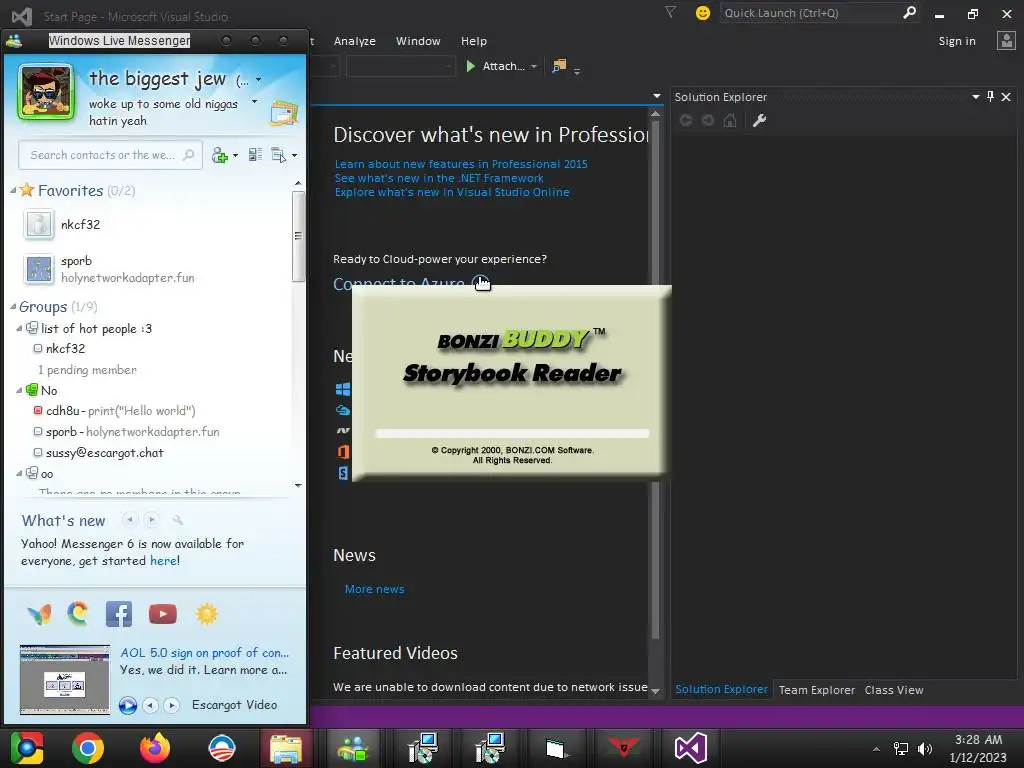1024x768 pixels.
Task: Open the Help menu
Action: tap(473, 41)
